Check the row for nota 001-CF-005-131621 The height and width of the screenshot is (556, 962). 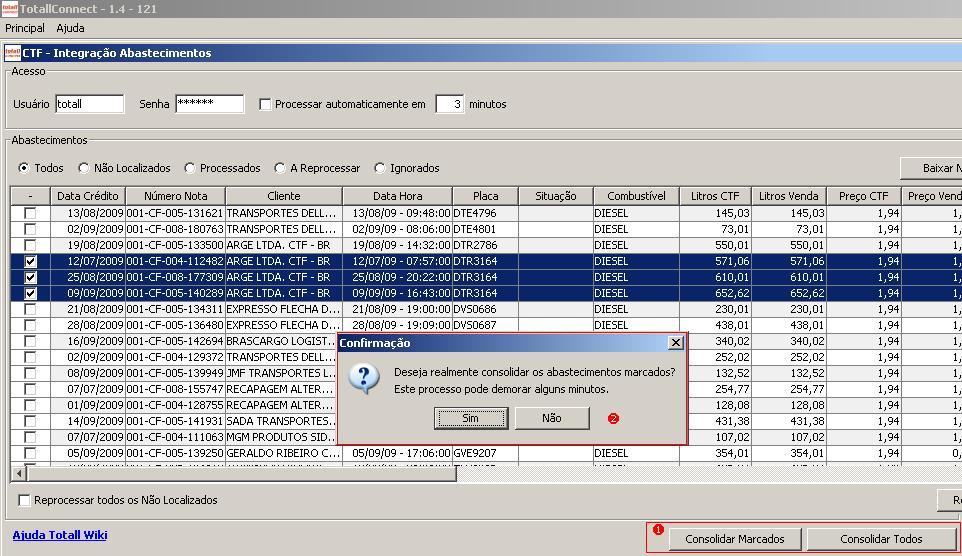coord(30,213)
